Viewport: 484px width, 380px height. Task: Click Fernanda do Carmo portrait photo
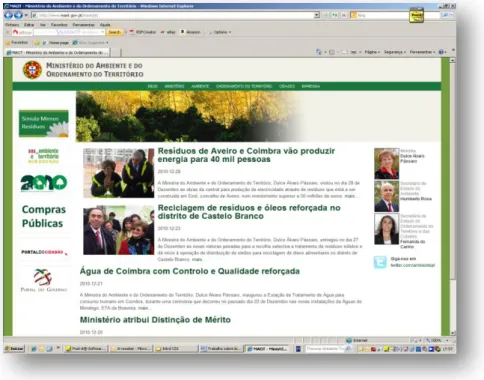tap(386, 229)
